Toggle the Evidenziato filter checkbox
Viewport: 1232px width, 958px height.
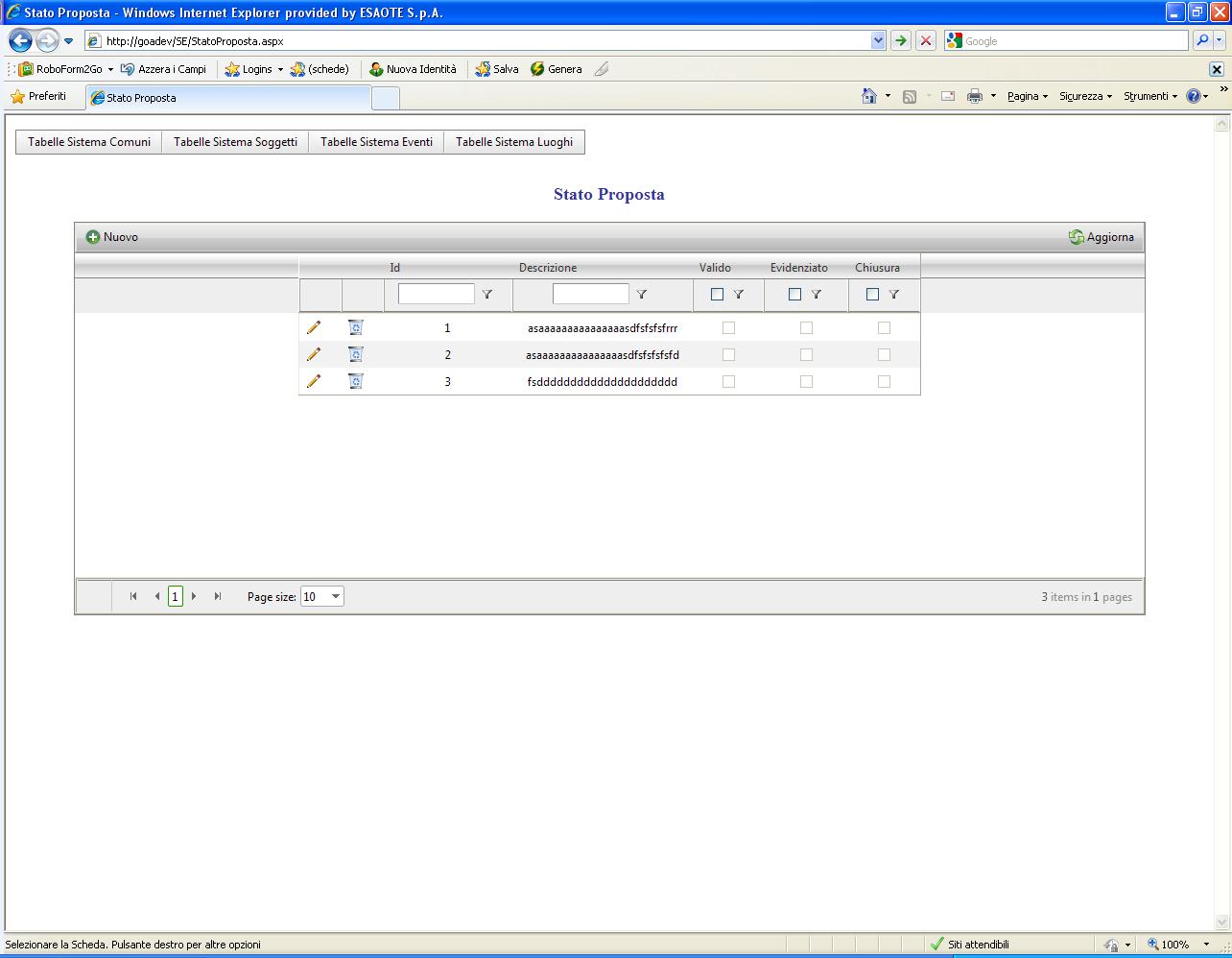tap(794, 295)
